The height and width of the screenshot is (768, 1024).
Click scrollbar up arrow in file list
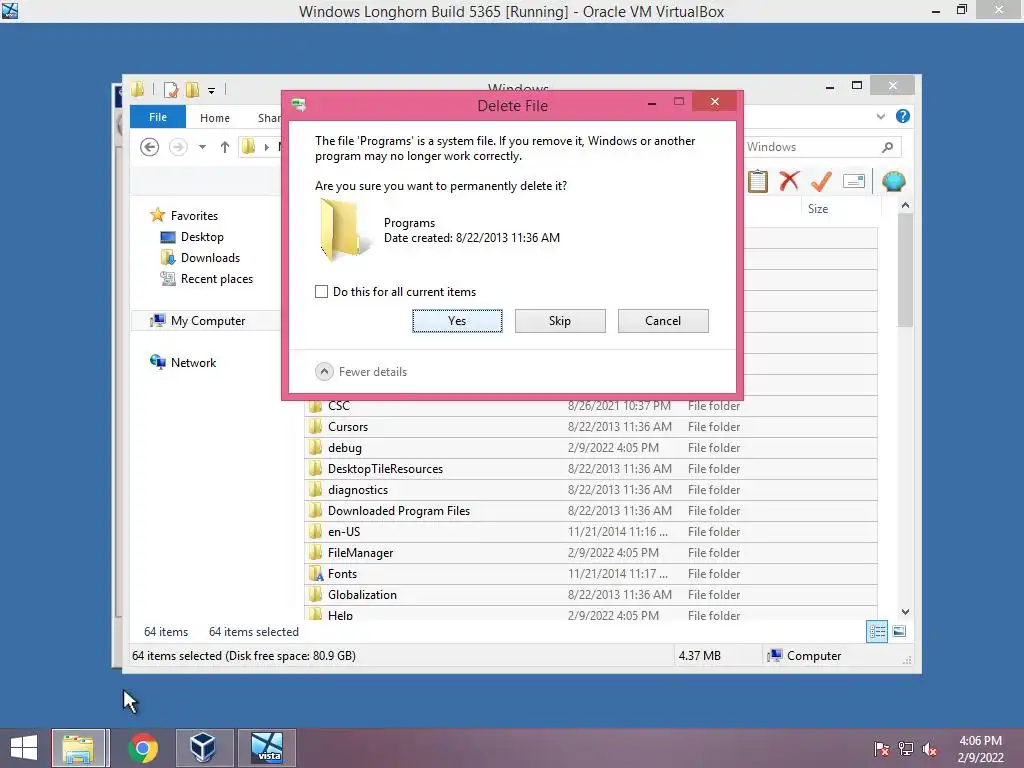click(905, 205)
